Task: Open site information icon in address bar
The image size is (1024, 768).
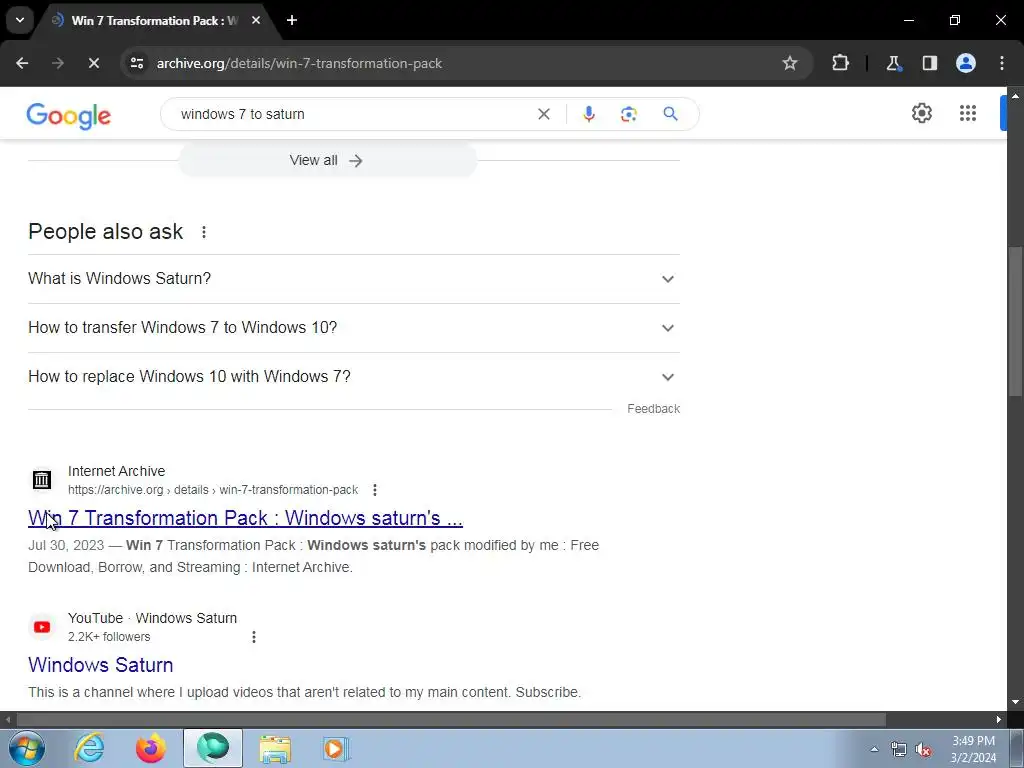Action: [136, 63]
